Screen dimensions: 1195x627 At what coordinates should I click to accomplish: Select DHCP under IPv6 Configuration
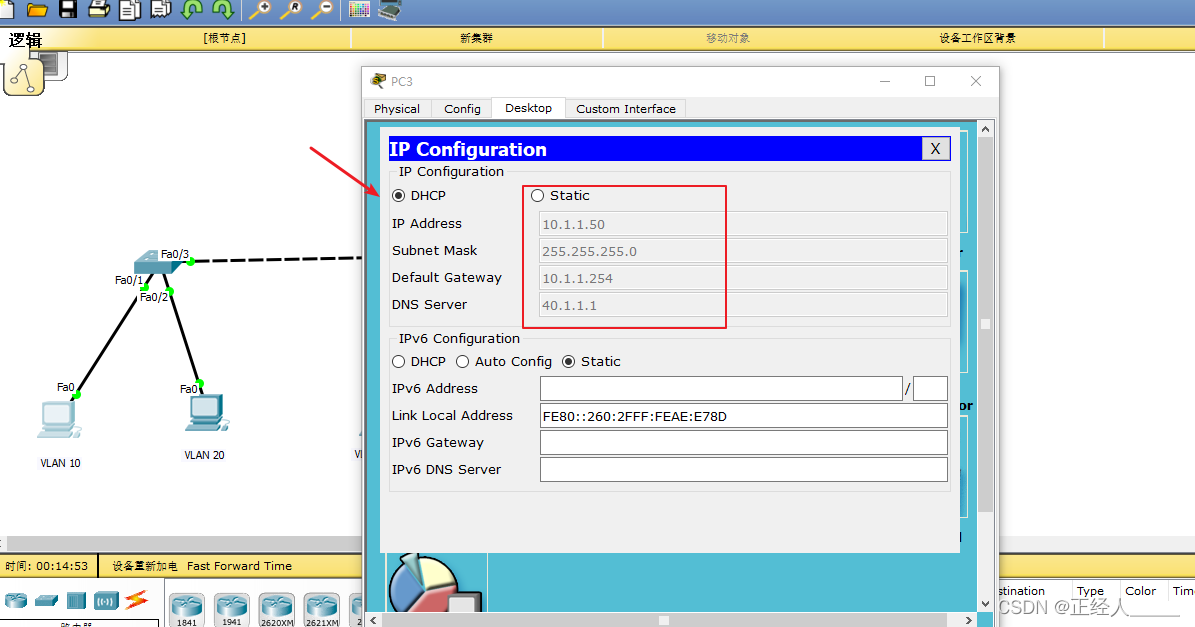click(399, 361)
